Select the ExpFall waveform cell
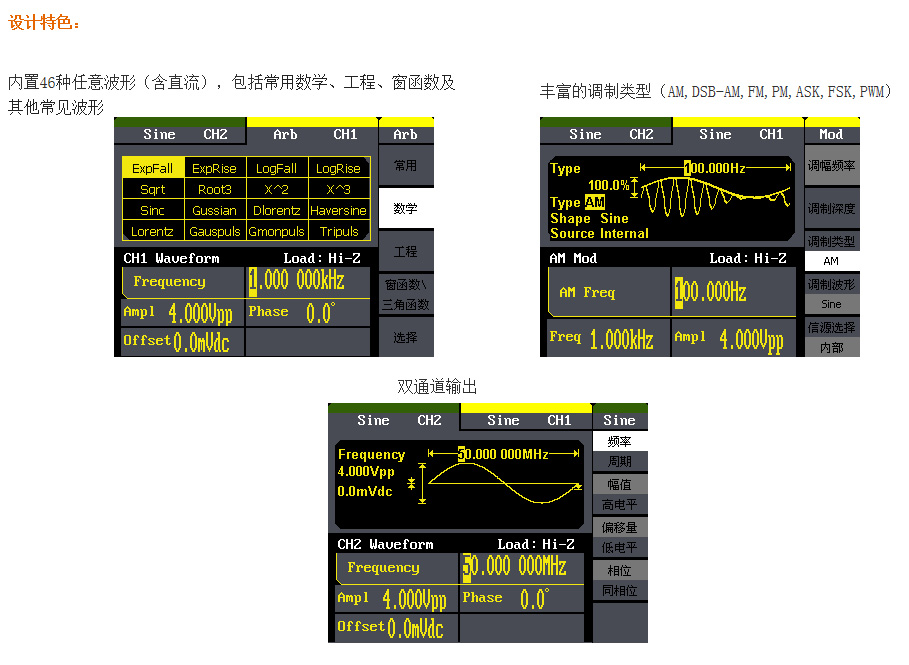Viewport: 909px width, 665px height. pyautogui.click(x=153, y=169)
